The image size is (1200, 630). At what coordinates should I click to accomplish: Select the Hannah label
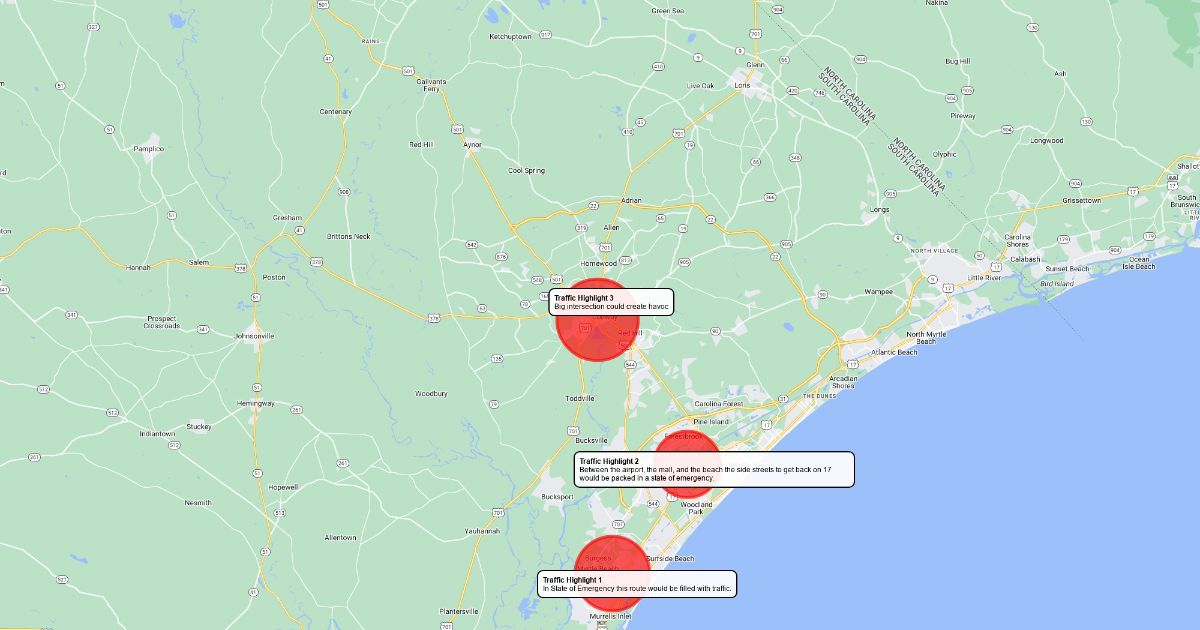click(x=138, y=267)
